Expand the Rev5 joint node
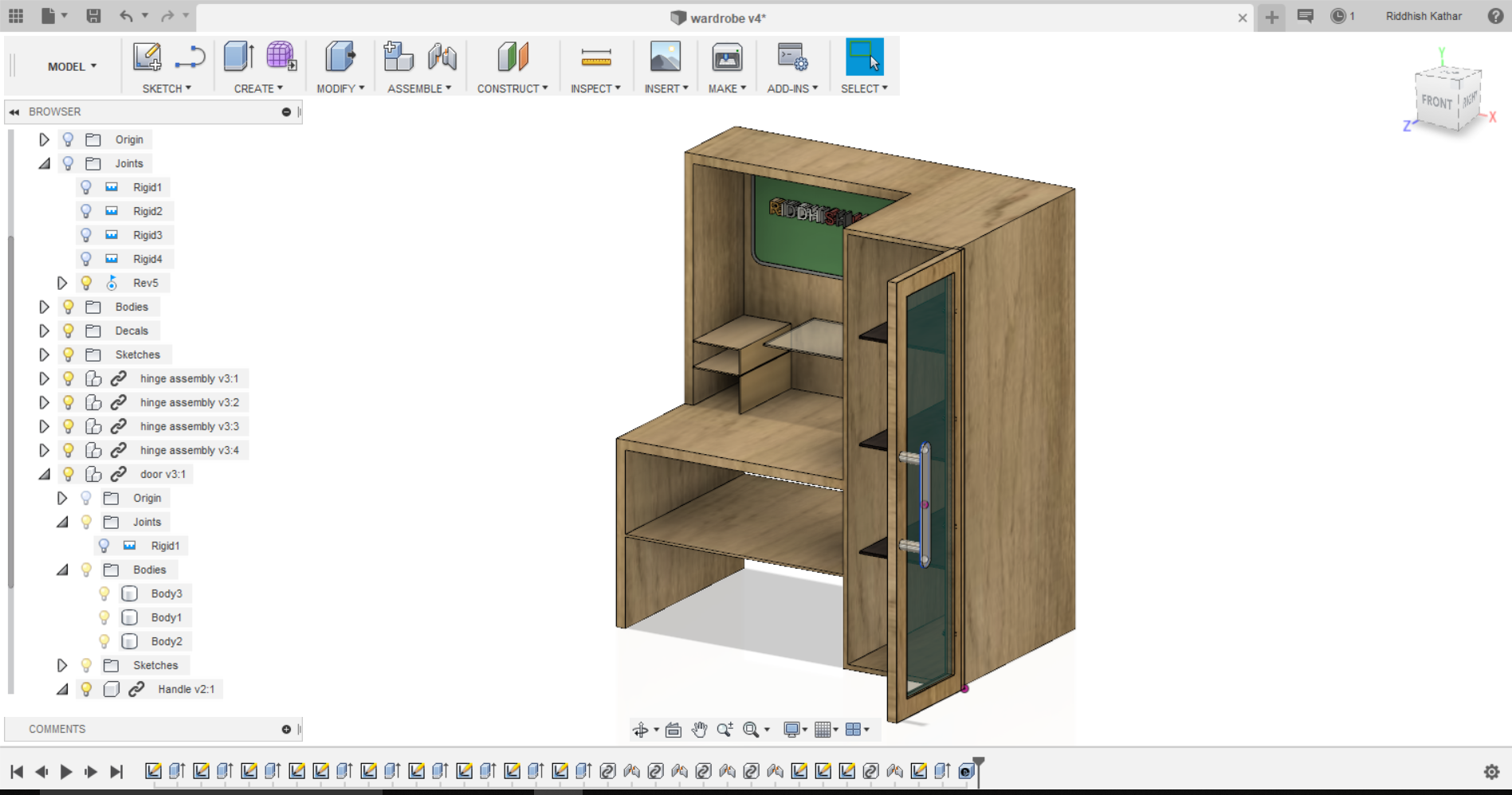The image size is (1512, 795). tap(61, 283)
